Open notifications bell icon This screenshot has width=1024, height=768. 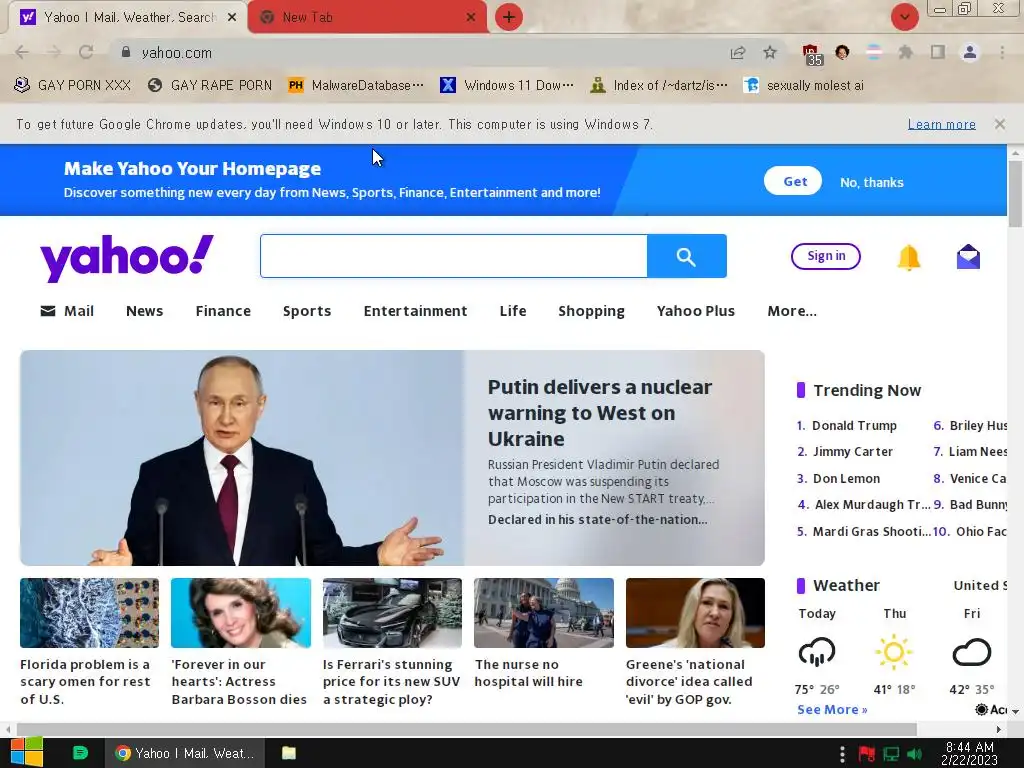[908, 257]
